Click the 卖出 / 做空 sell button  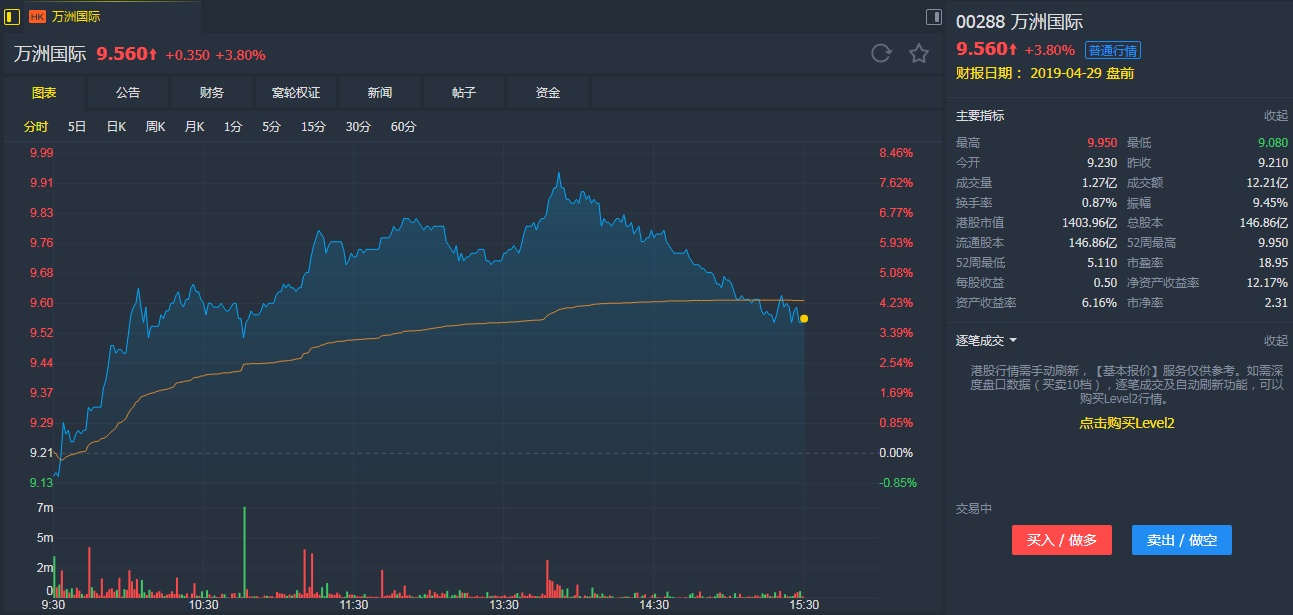click(x=1182, y=540)
